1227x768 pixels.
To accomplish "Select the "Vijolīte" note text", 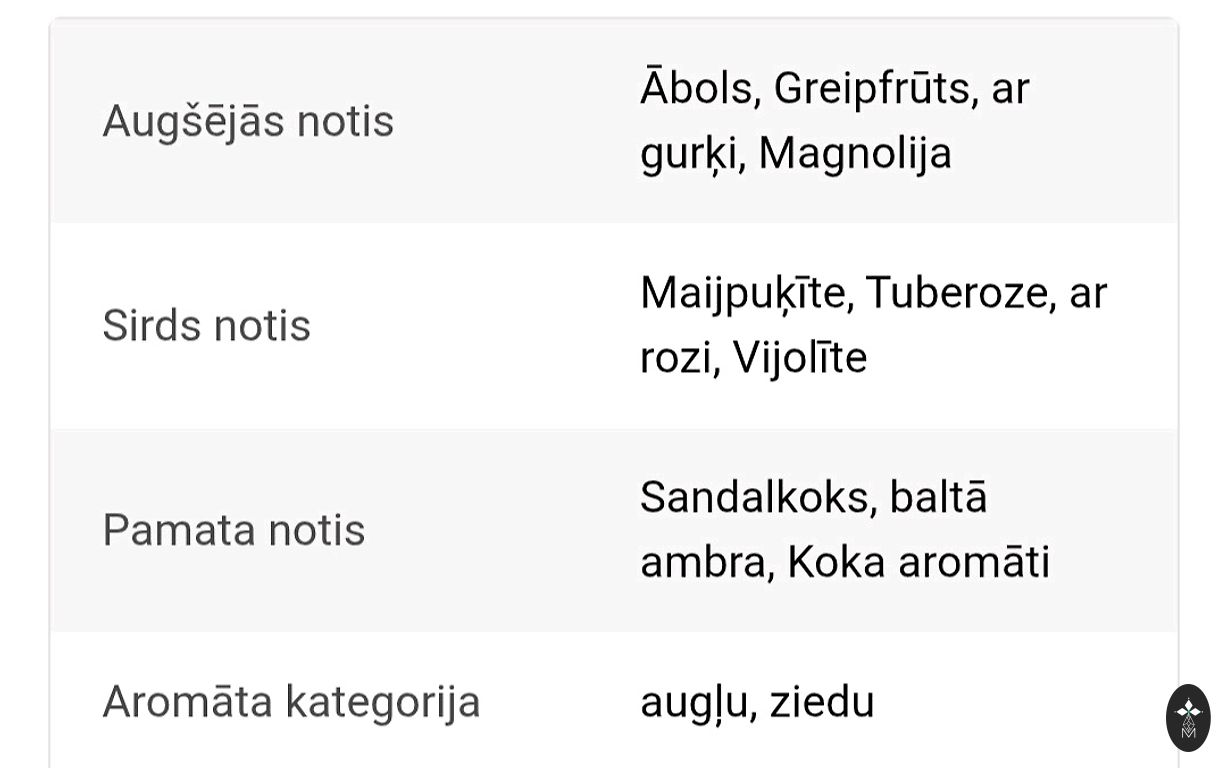I will 799,358.
